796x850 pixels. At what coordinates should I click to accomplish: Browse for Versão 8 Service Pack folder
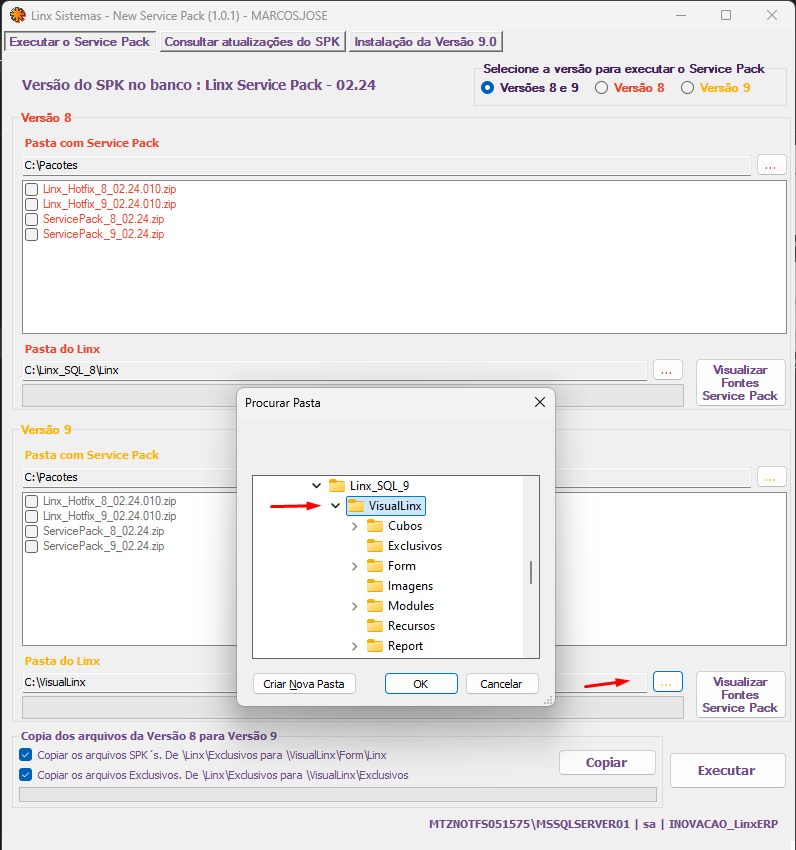(771, 165)
